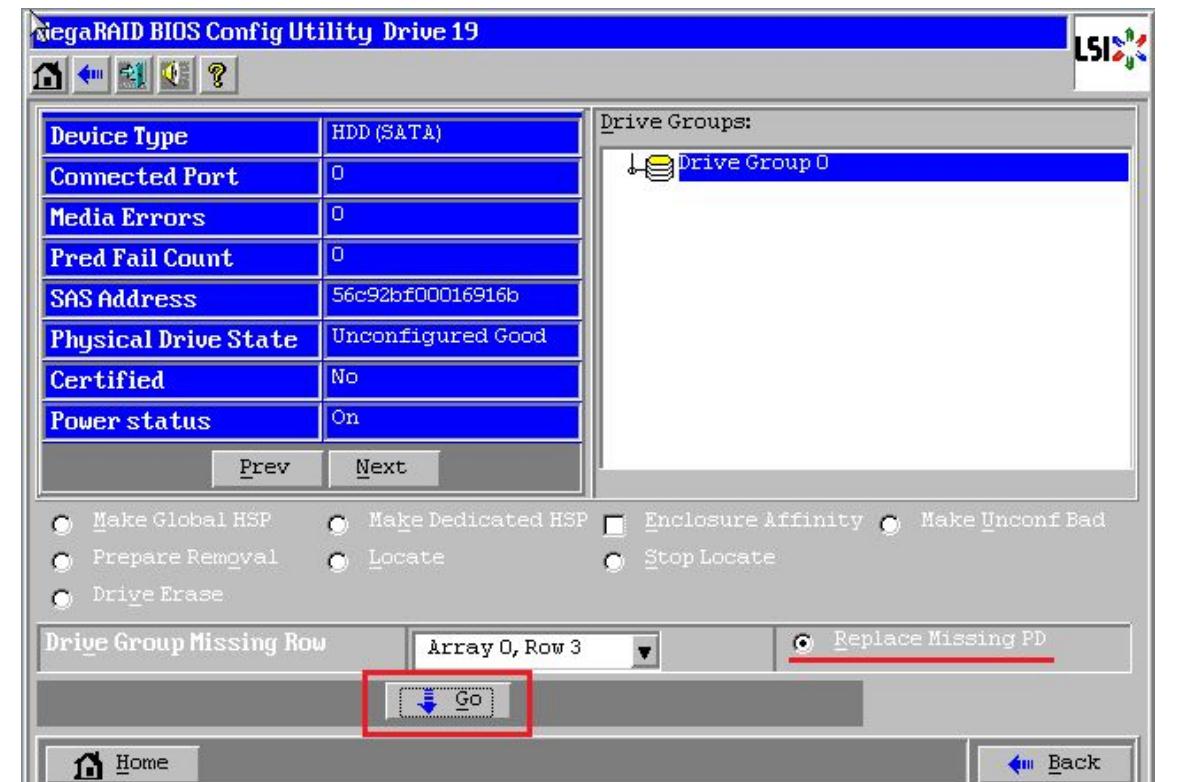1180x782 pixels.
Task: Select Replace Missing PD radio button
Action: [803, 643]
